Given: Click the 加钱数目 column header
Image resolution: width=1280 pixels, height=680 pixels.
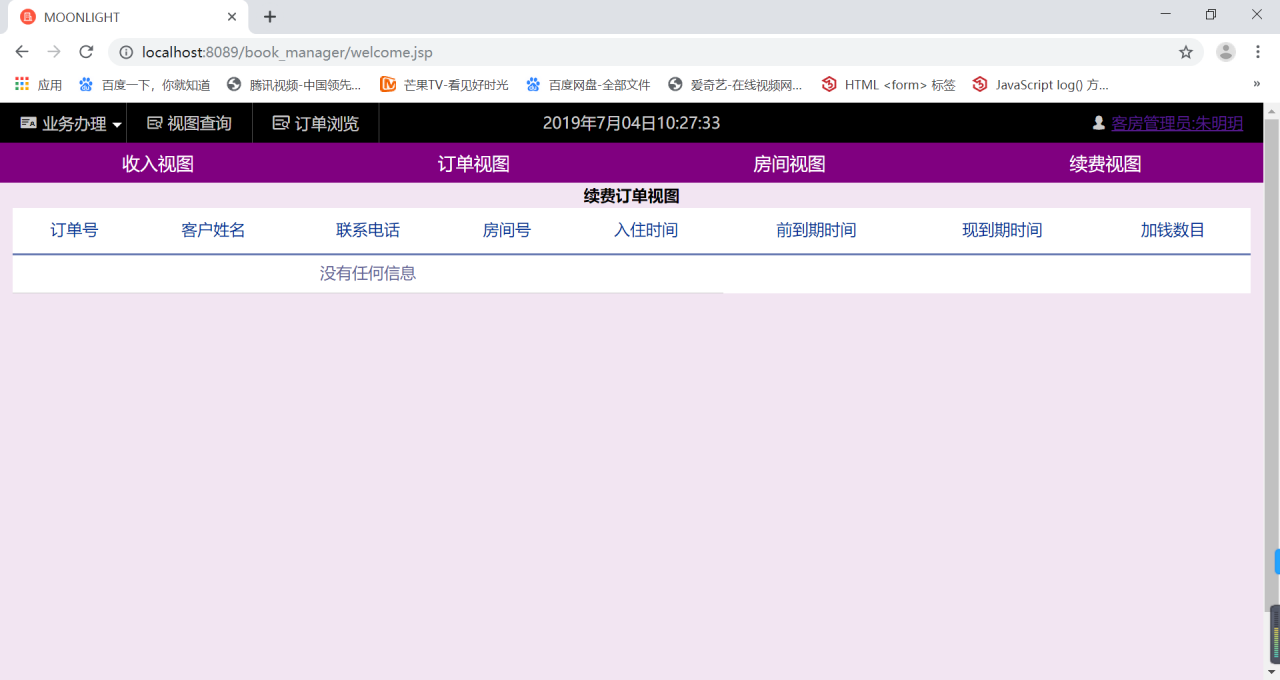Looking at the screenshot, I should (x=1173, y=230).
